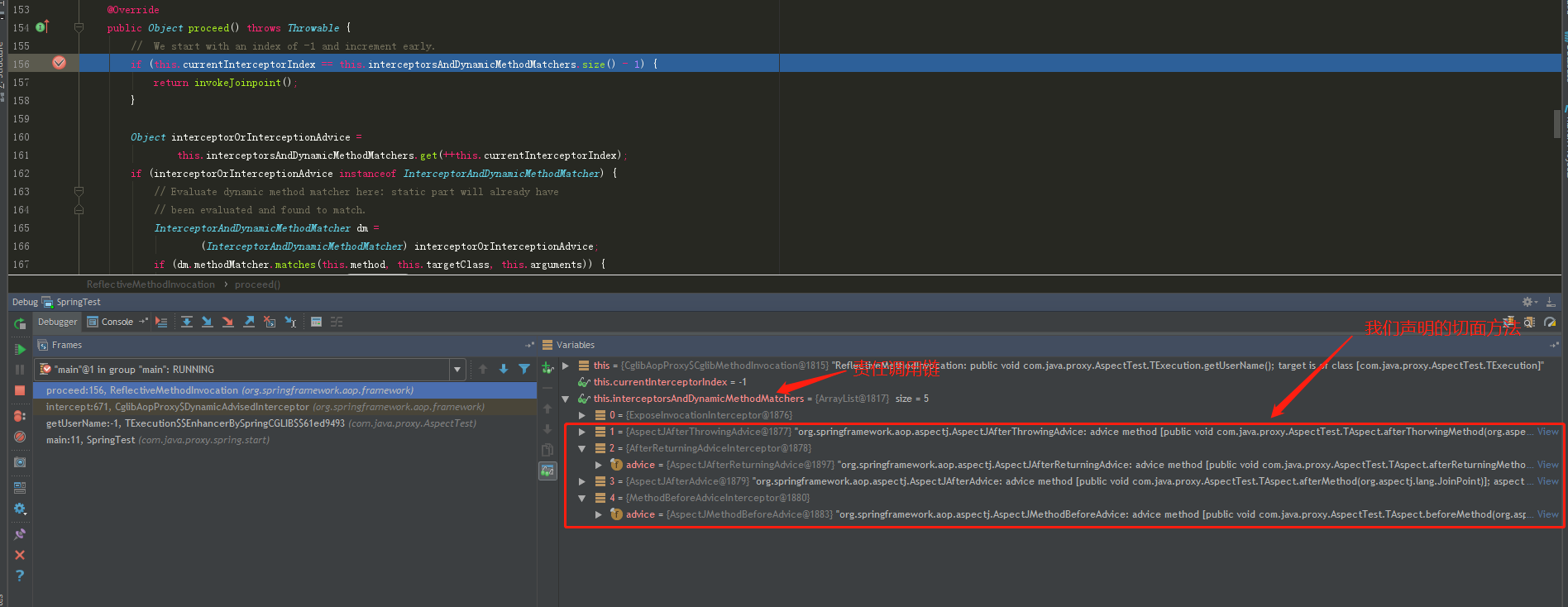Collapse the code fold at line 154
This screenshot has height=607, width=1568.
tap(79, 27)
